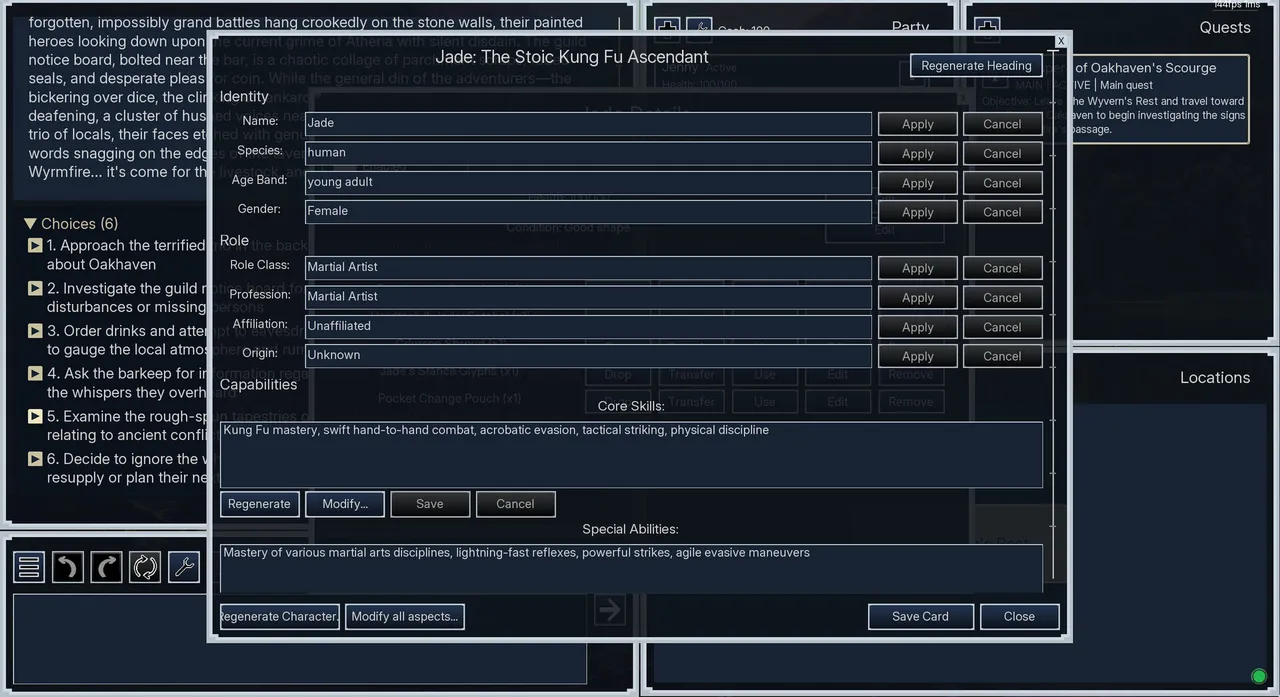Apply the Affiliation change

coord(917,327)
